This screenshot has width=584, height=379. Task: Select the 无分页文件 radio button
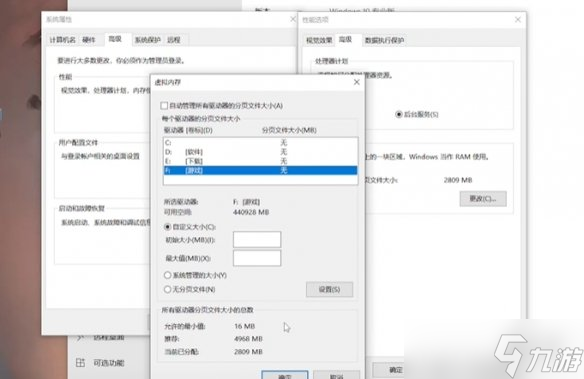pos(167,289)
